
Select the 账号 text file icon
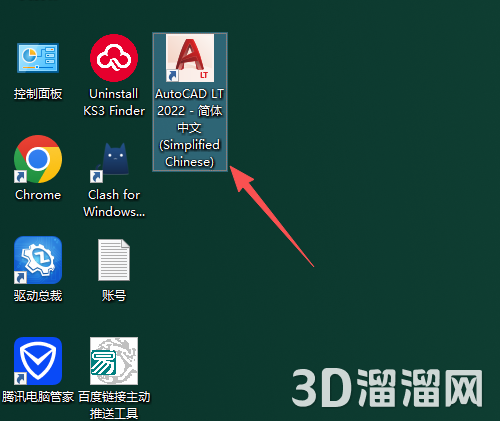[x=114, y=260]
